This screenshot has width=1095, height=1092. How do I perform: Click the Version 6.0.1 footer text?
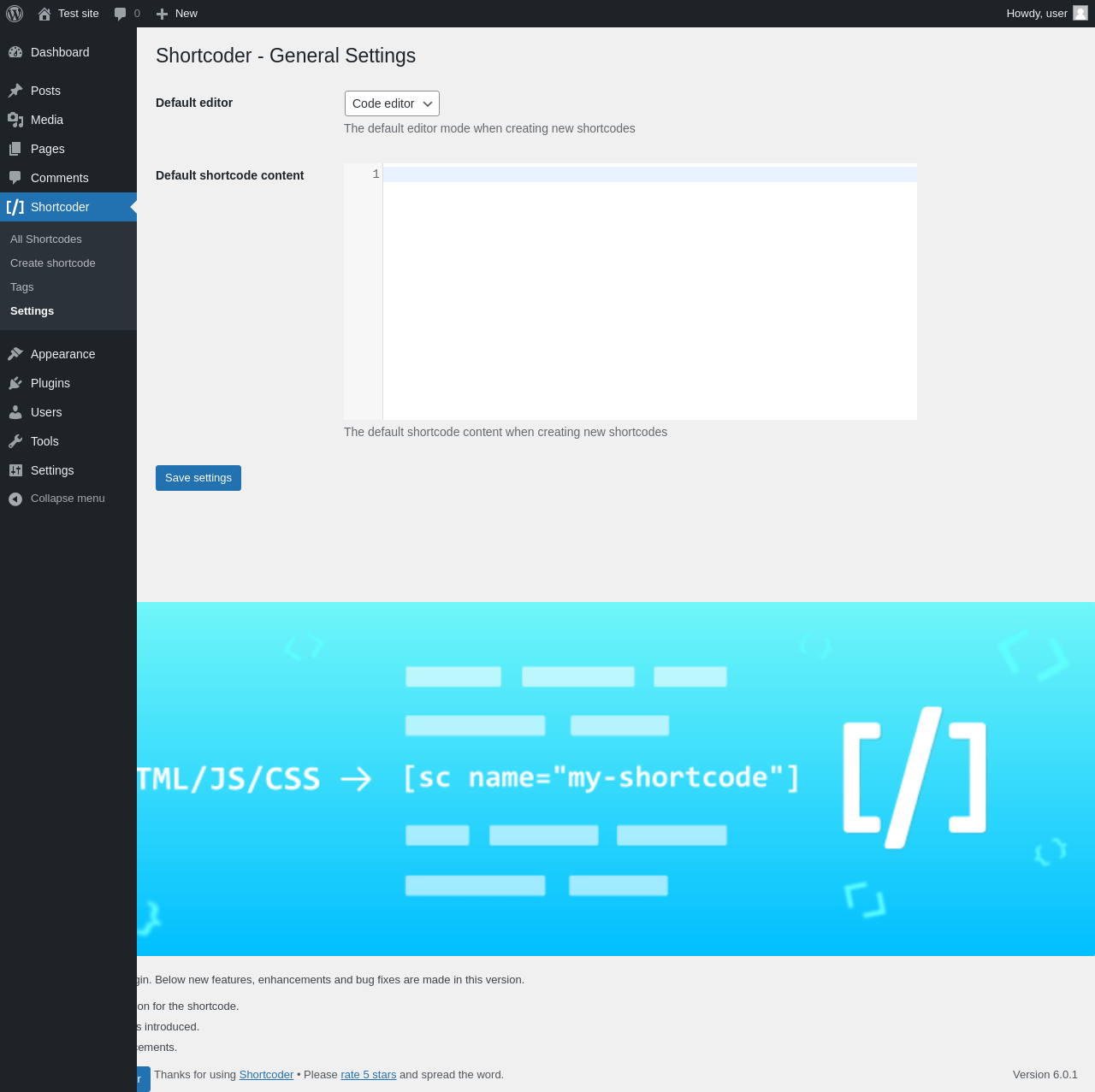coord(1045,1075)
